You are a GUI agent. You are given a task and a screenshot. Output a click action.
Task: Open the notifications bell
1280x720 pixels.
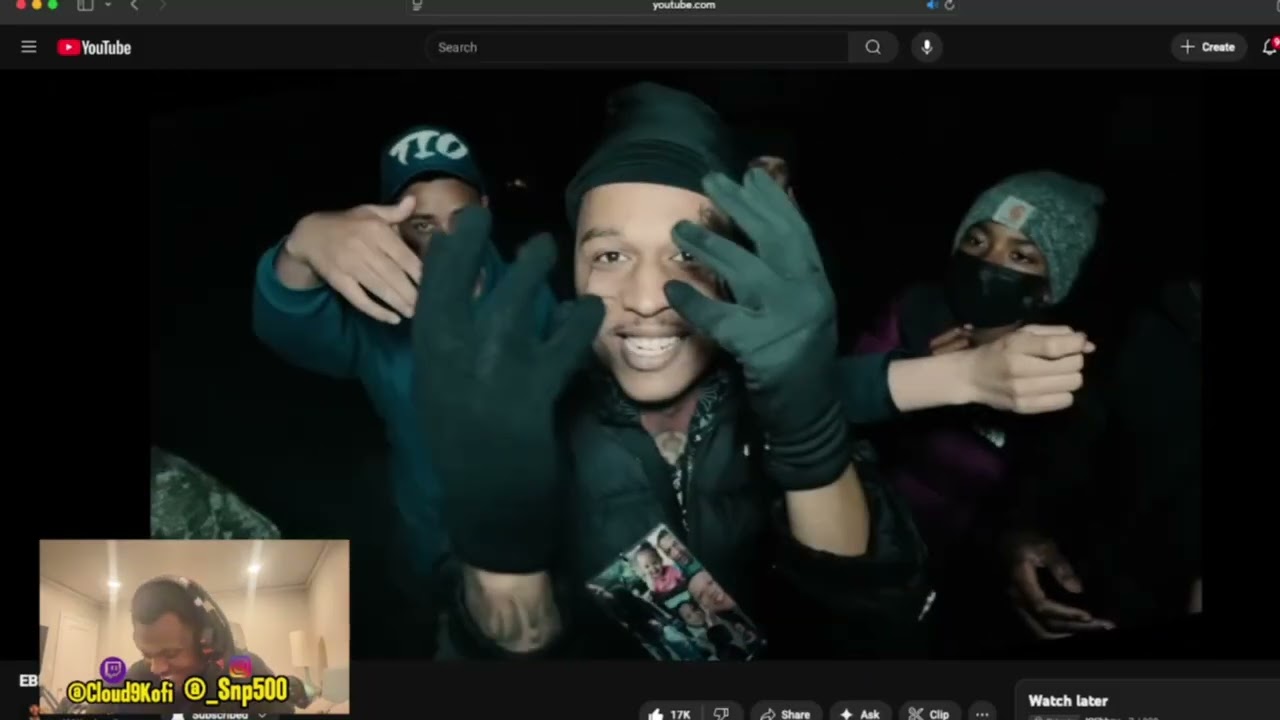pos(1270,47)
